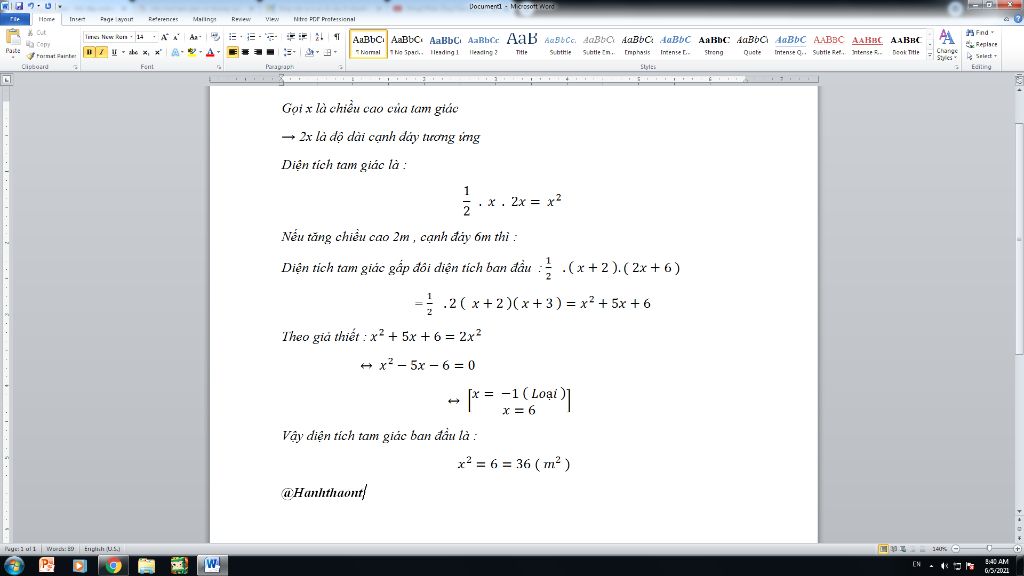Open the Windows Start button
The image size is (1024, 576).
[14, 566]
